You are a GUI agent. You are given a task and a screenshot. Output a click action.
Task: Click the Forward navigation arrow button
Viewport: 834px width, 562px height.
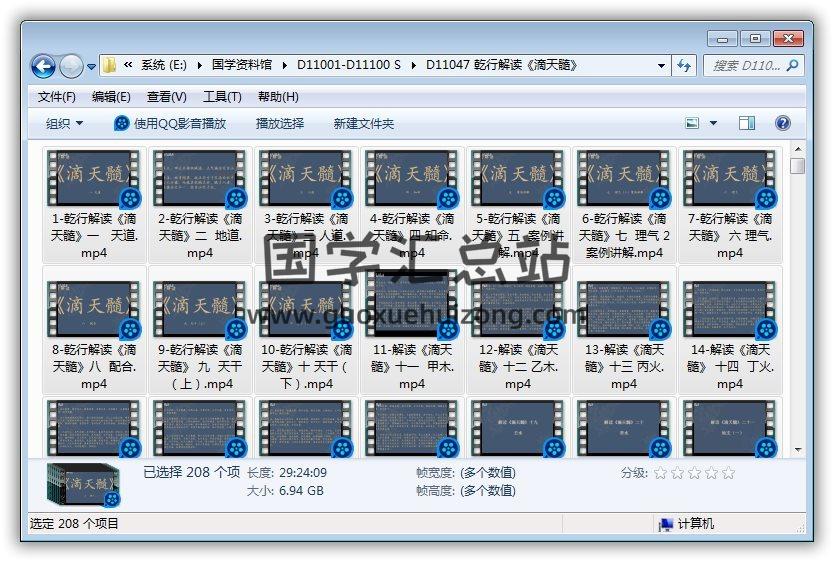pyautogui.click(x=71, y=66)
